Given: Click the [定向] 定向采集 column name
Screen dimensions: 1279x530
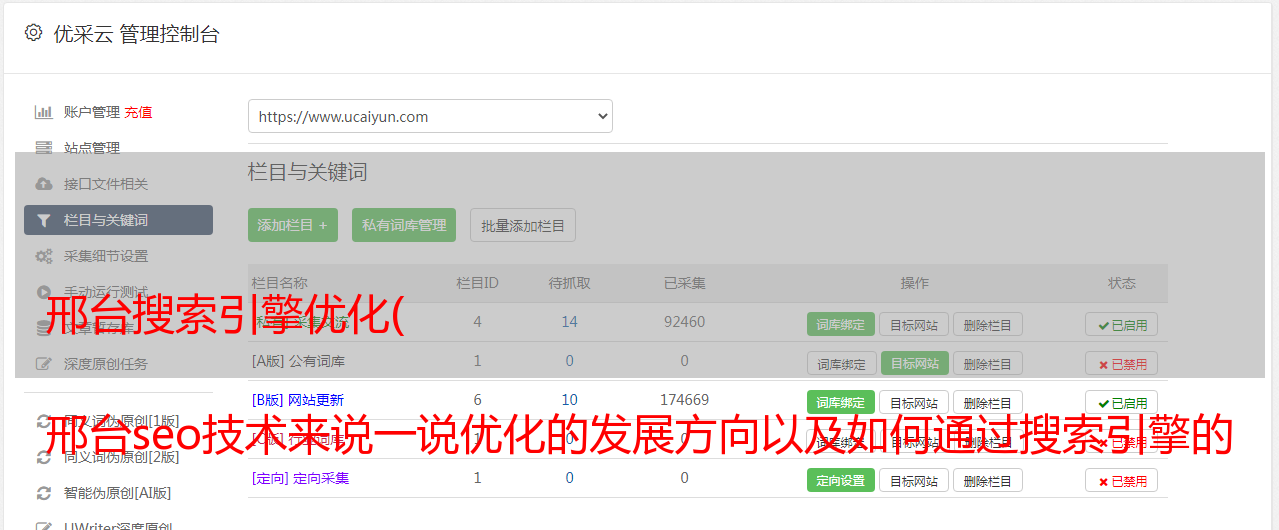Looking at the screenshot, I should 300,478.
